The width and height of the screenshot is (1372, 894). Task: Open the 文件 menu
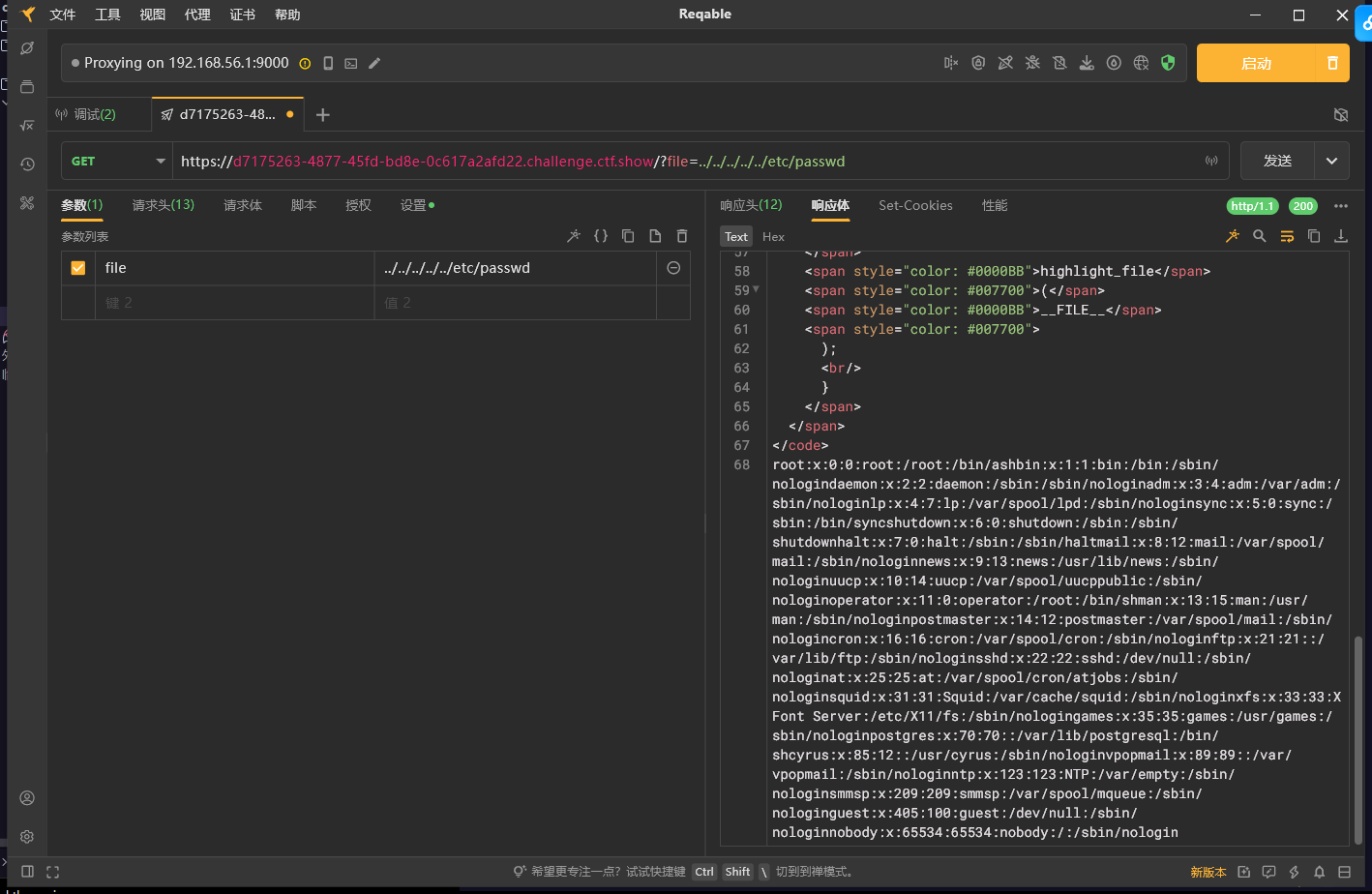(63, 15)
